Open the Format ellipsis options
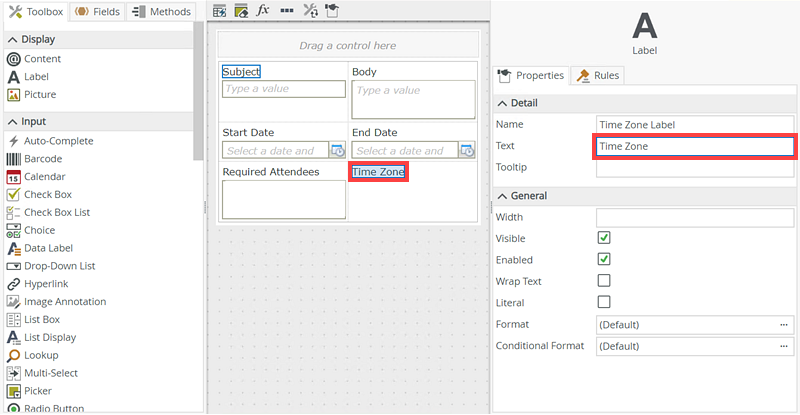Image resolution: width=800 pixels, height=415 pixels. coord(784,325)
